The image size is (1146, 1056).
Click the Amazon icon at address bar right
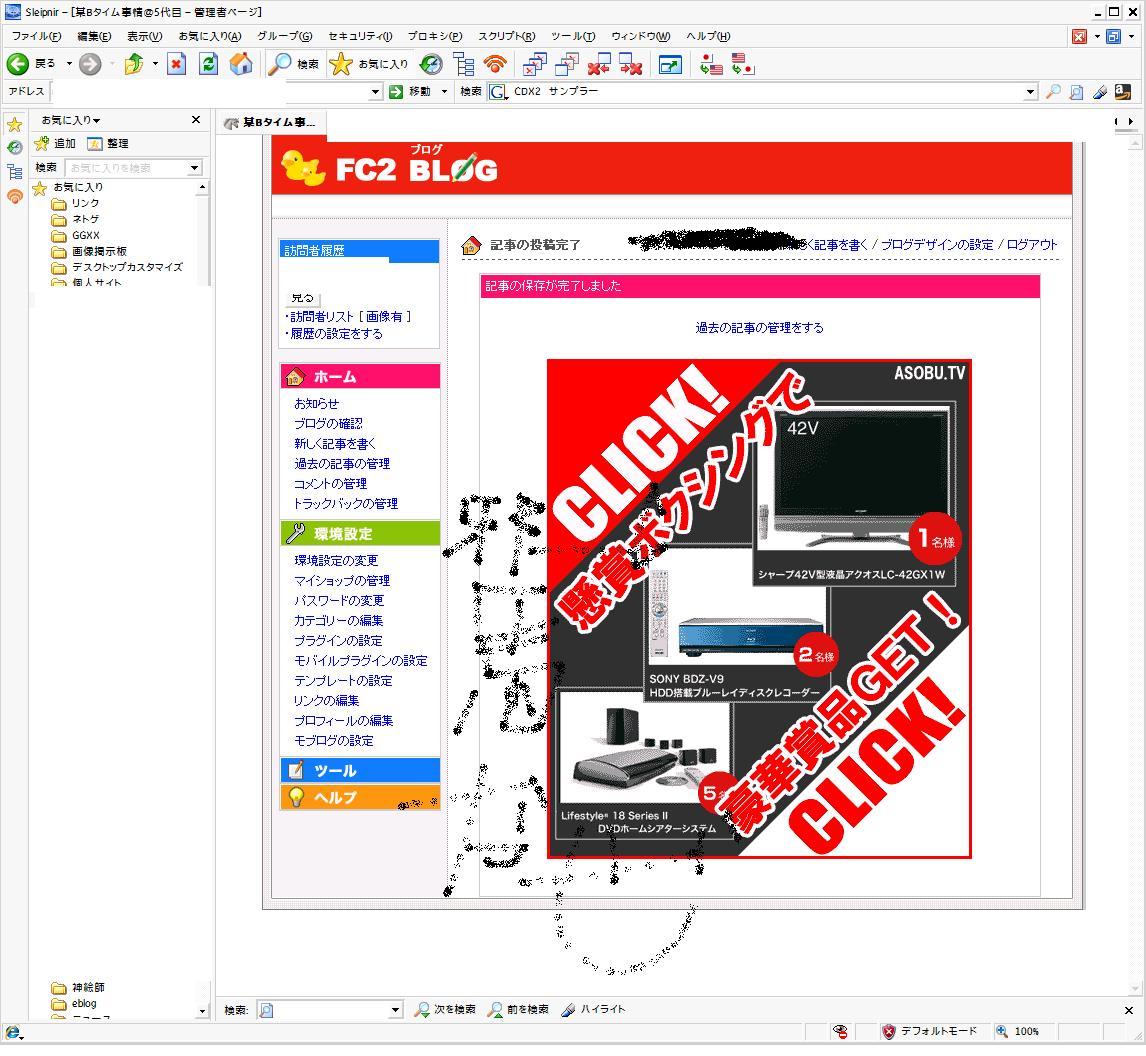pos(1123,91)
